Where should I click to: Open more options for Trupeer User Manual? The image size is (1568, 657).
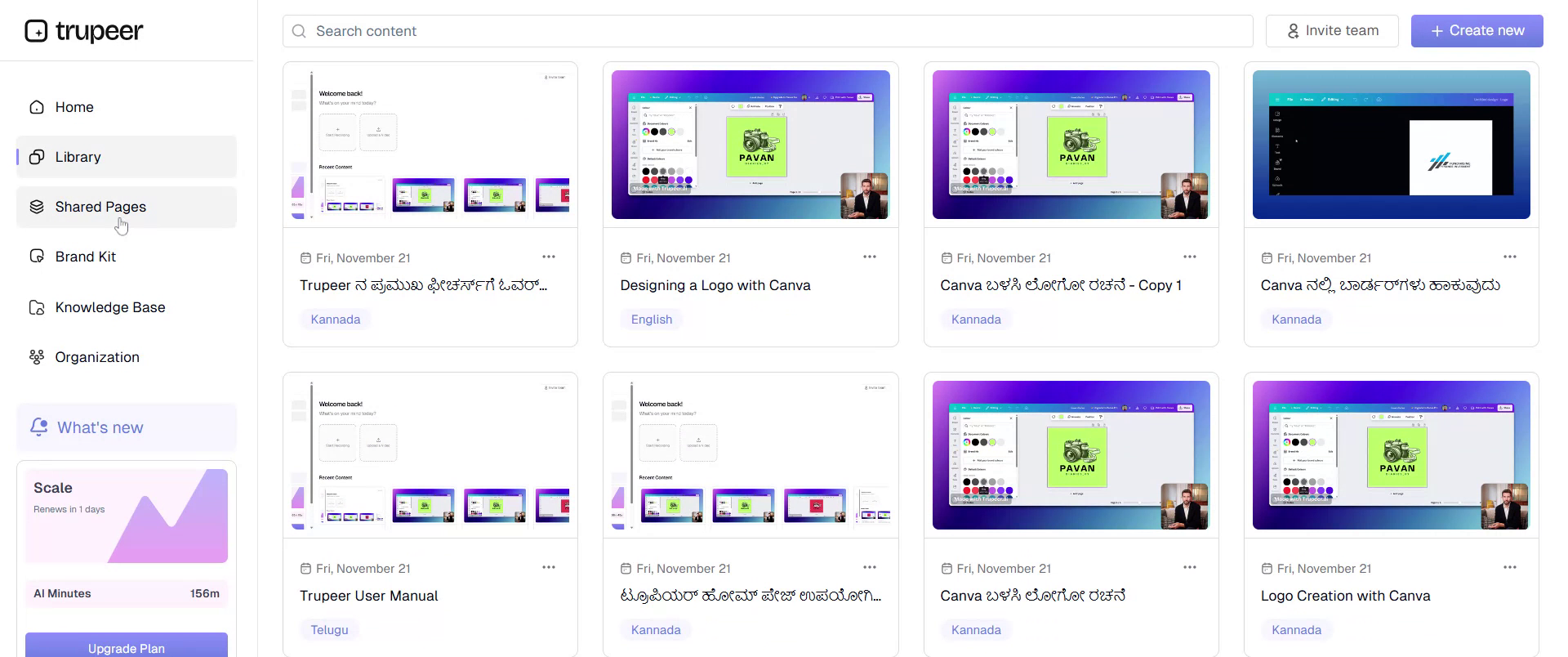pyautogui.click(x=549, y=567)
